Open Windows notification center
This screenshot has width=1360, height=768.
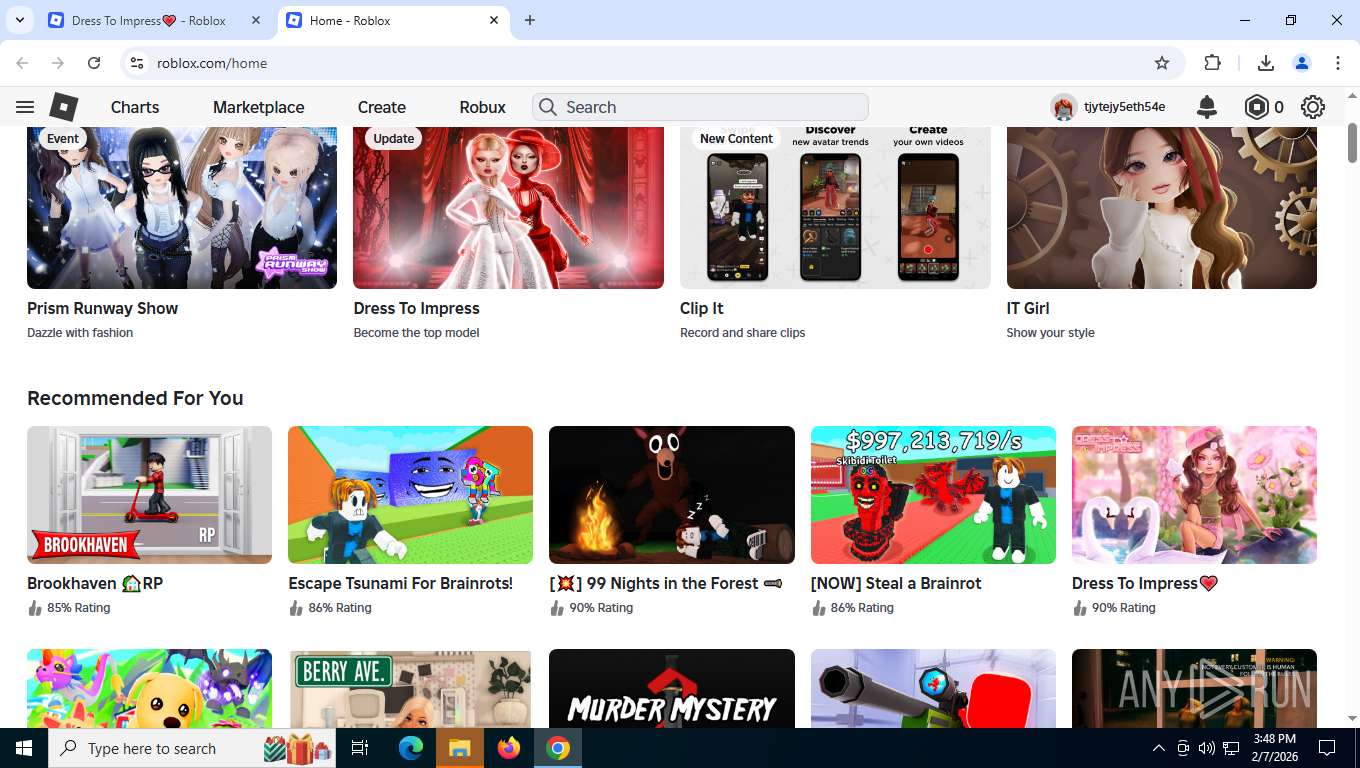click(x=1327, y=748)
